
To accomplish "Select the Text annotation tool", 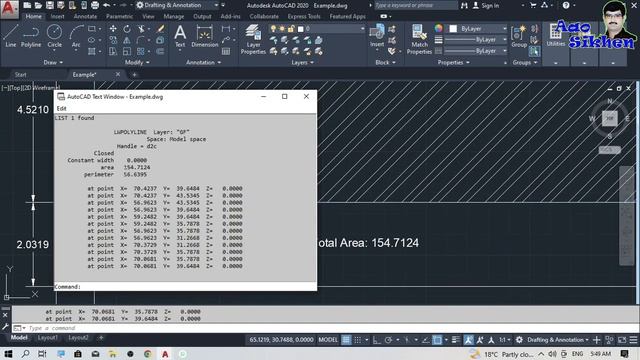I will tap(180, 36).
